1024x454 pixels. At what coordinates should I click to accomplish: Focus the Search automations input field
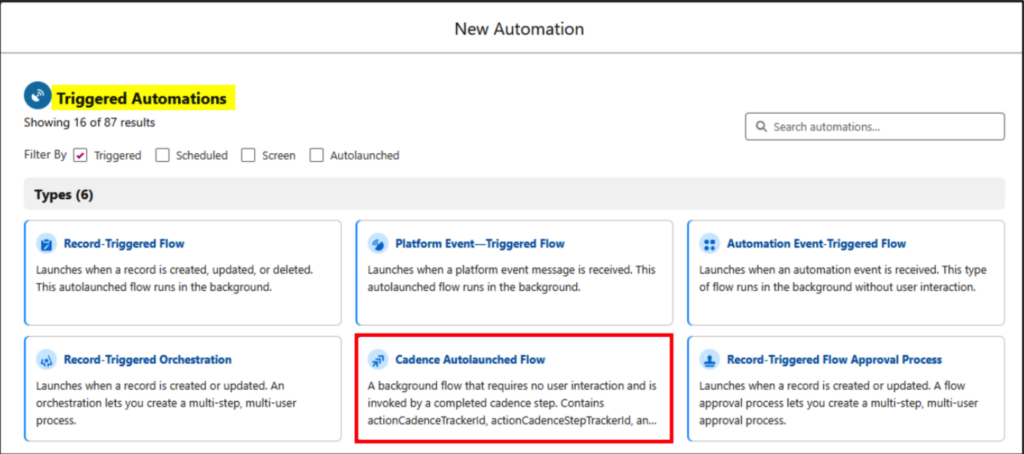[x=875, y=127]
